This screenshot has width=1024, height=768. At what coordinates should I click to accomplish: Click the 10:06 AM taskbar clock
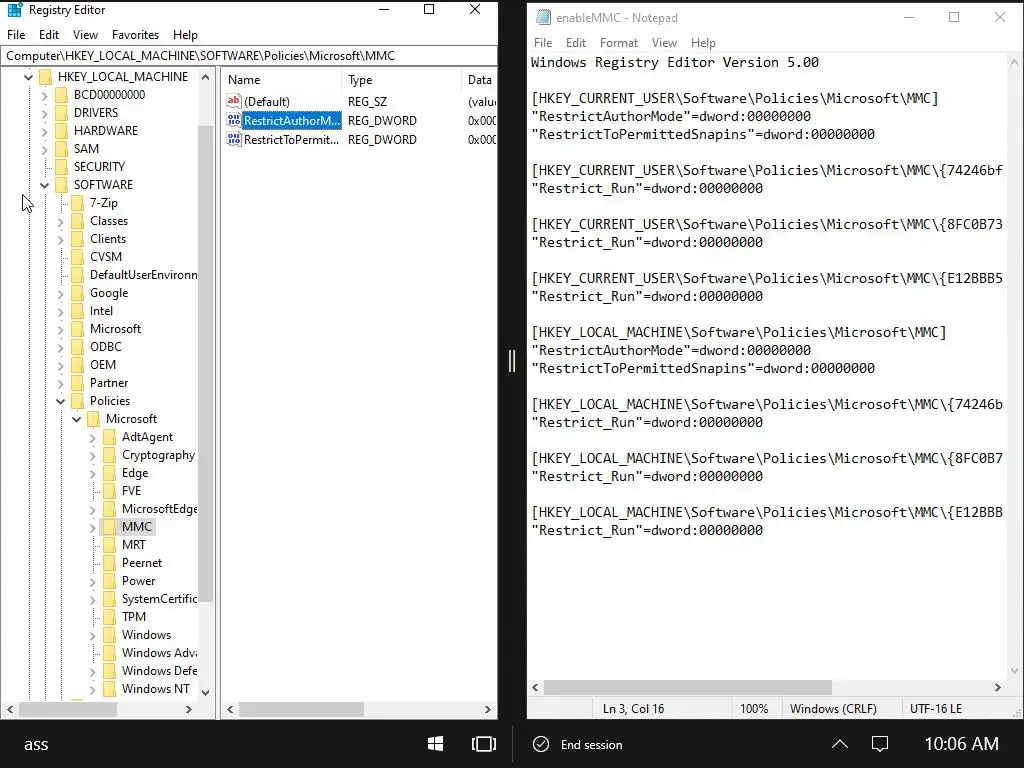tap(961, 743)
